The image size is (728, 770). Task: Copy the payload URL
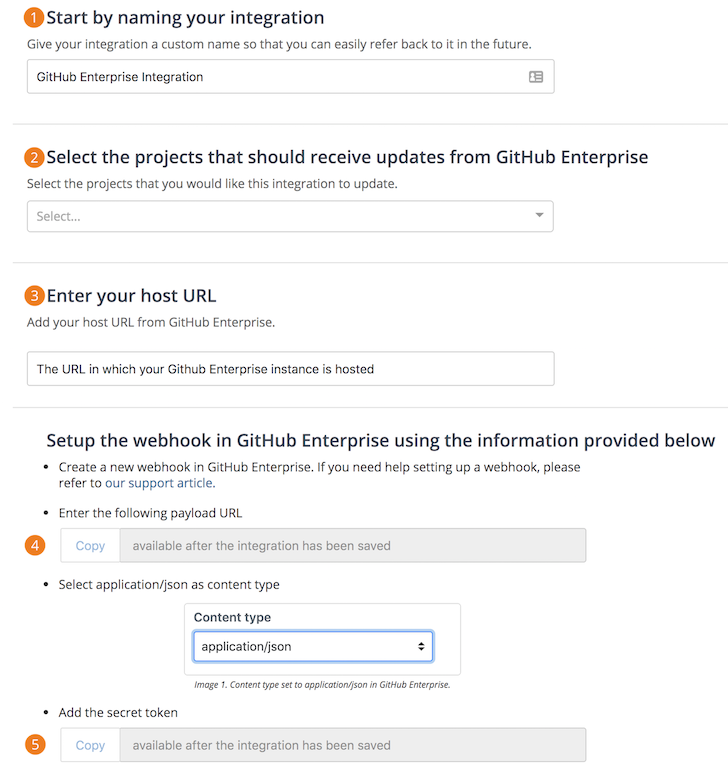[90, 546]
